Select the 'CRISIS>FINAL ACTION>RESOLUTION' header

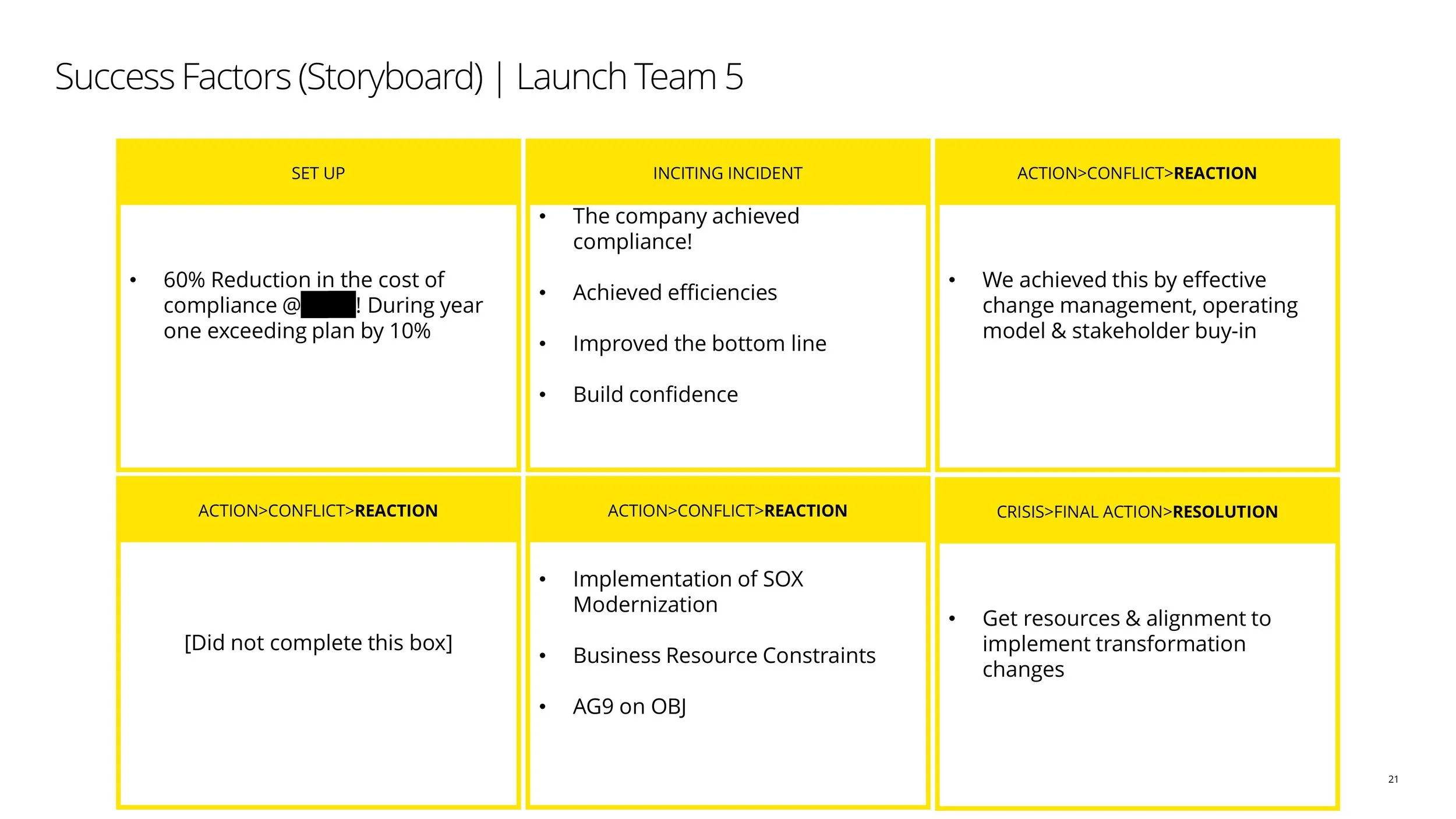(1137, 512)
